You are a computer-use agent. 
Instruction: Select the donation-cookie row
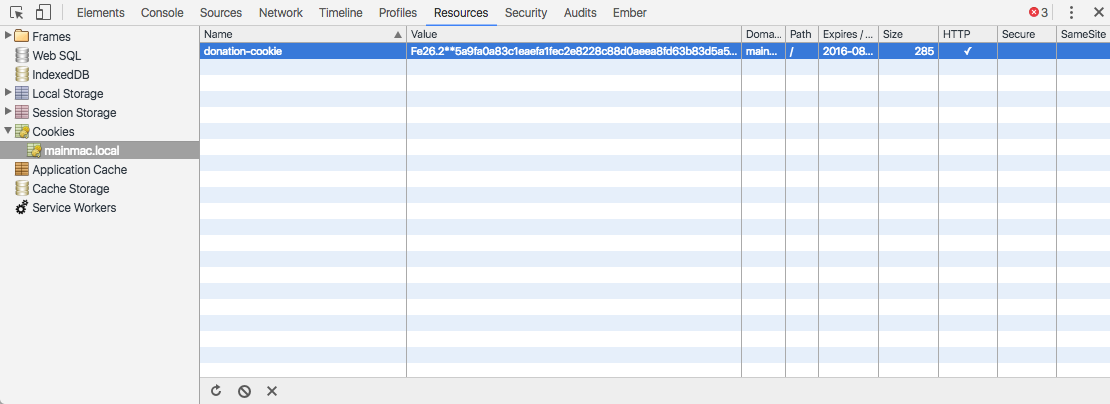[x=300, y=51]
